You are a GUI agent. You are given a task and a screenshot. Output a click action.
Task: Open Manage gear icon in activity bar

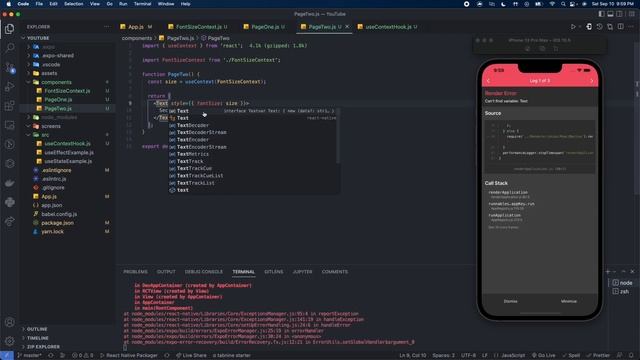coord(9,340)
